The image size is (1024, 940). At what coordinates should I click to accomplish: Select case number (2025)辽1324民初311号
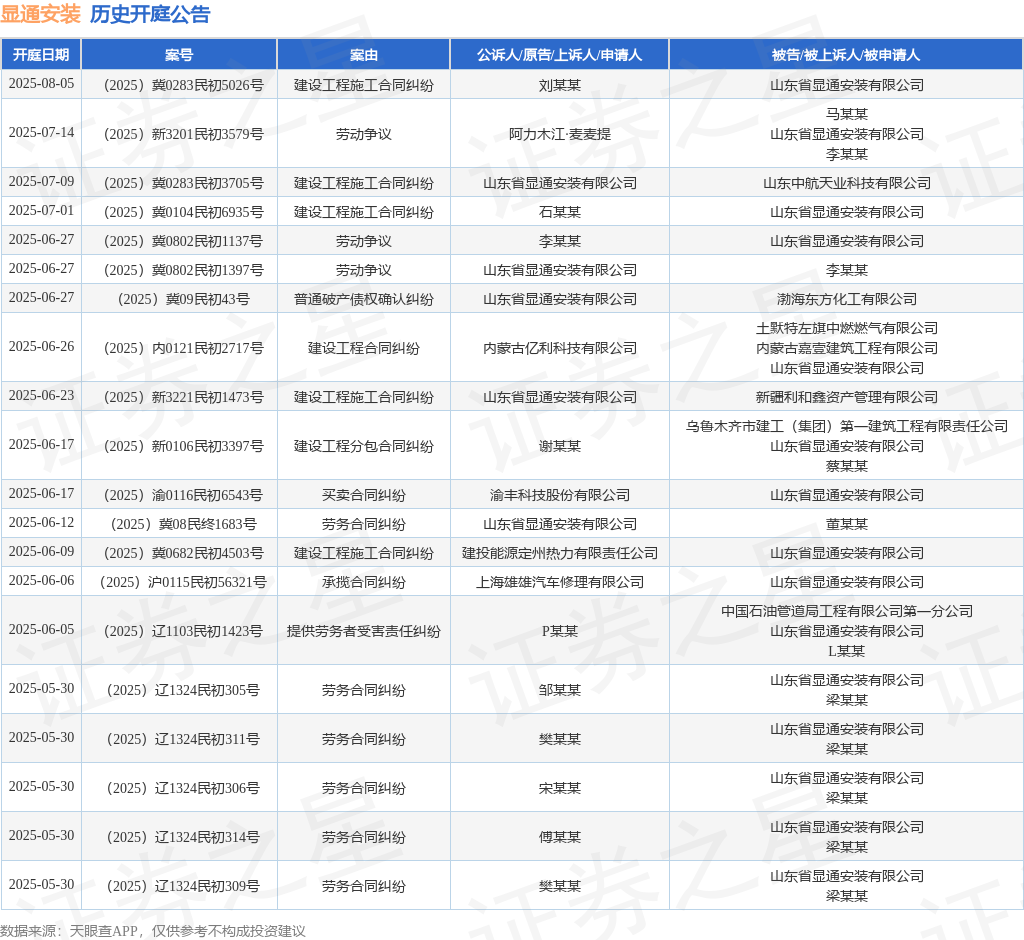(x=180, y=739)
